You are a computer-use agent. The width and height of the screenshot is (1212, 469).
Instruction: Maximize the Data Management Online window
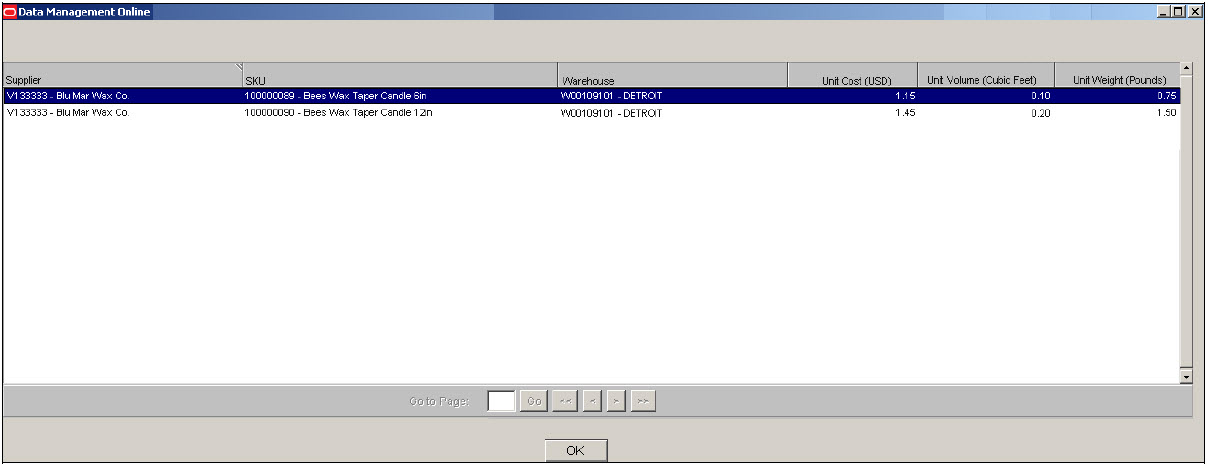[x=1179, y=12]
